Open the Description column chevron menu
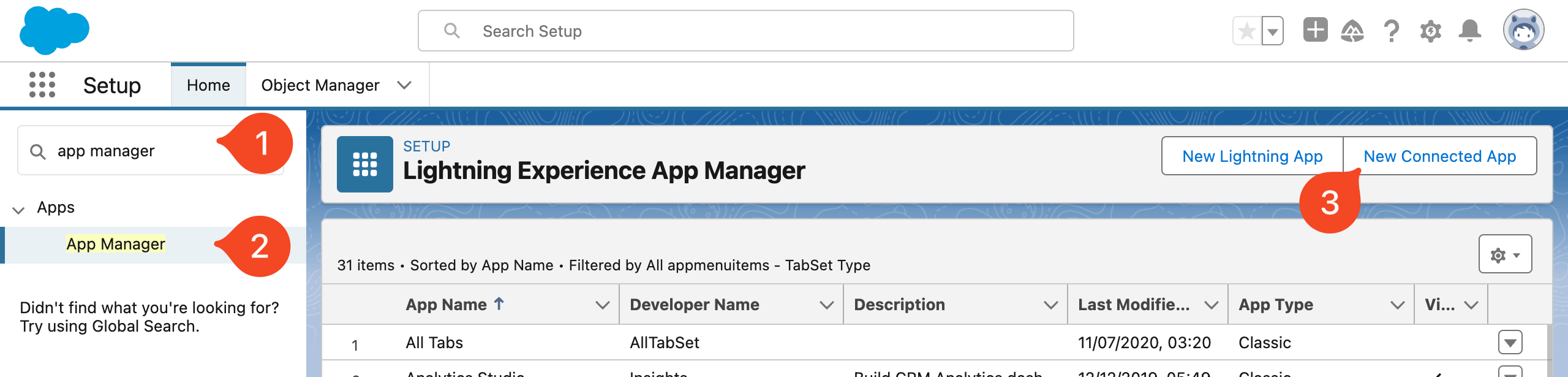The image size is (1568, 377). (1051, 305)
